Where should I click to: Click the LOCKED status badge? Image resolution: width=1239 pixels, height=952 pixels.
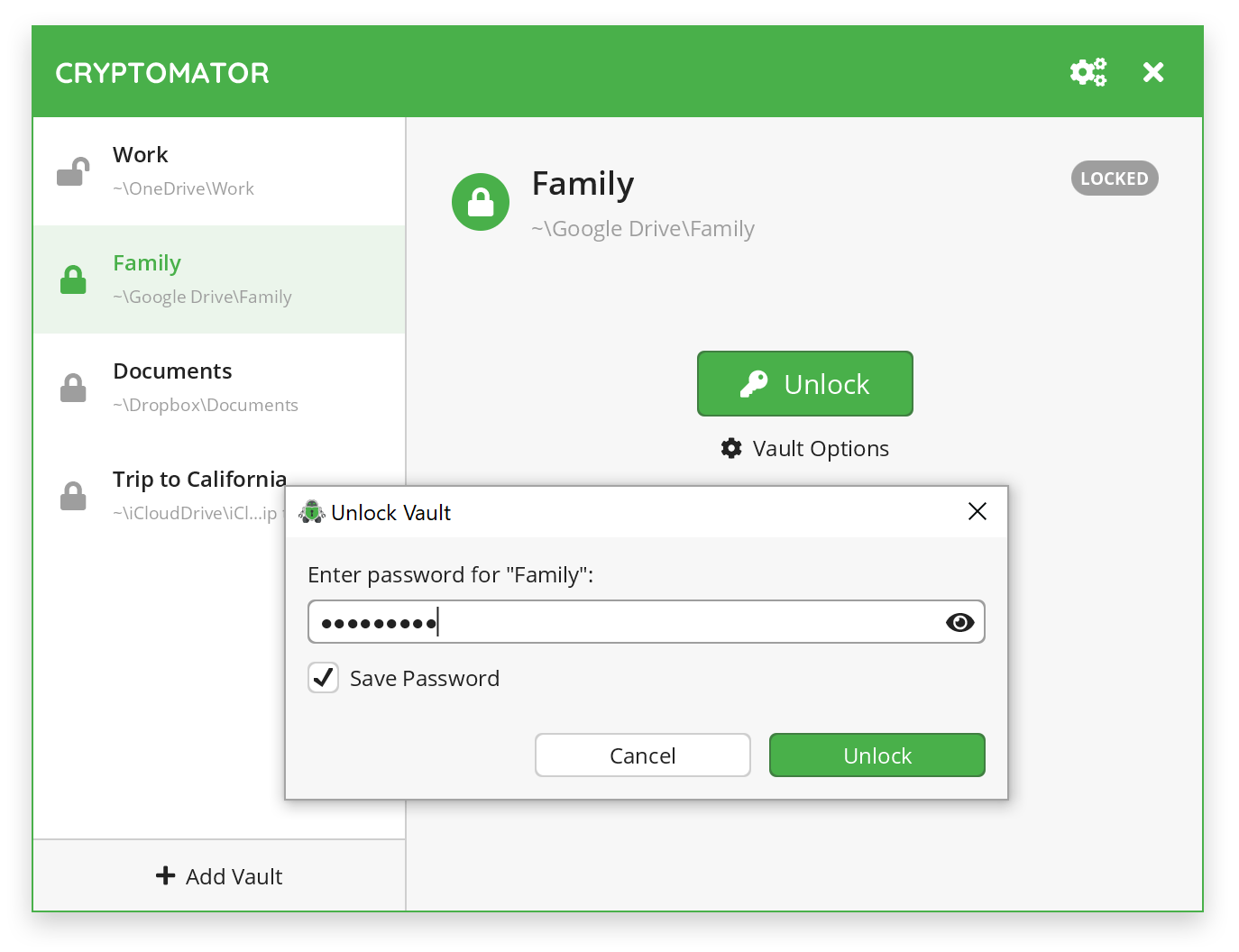pos(1115,178)
